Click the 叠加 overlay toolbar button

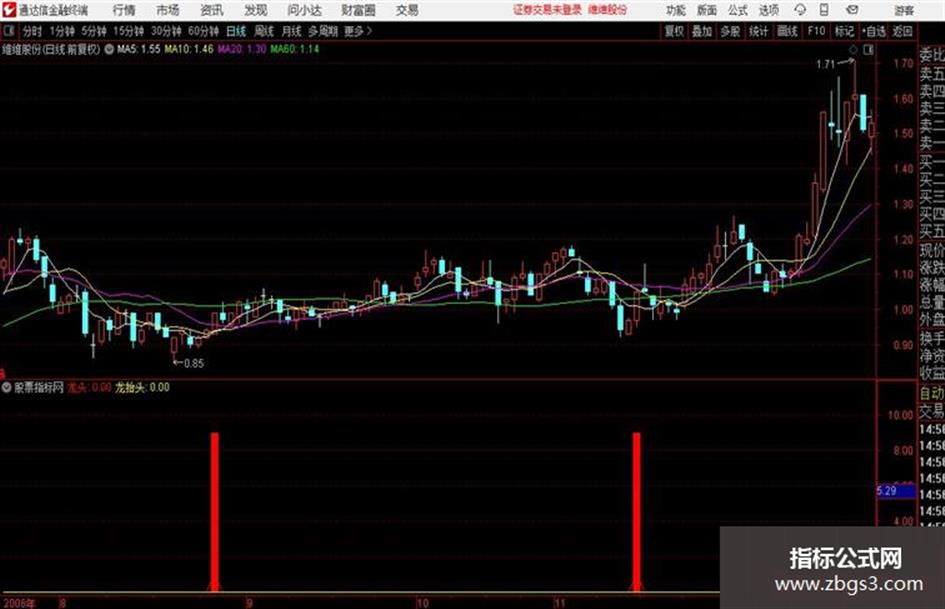click(702, 31)
